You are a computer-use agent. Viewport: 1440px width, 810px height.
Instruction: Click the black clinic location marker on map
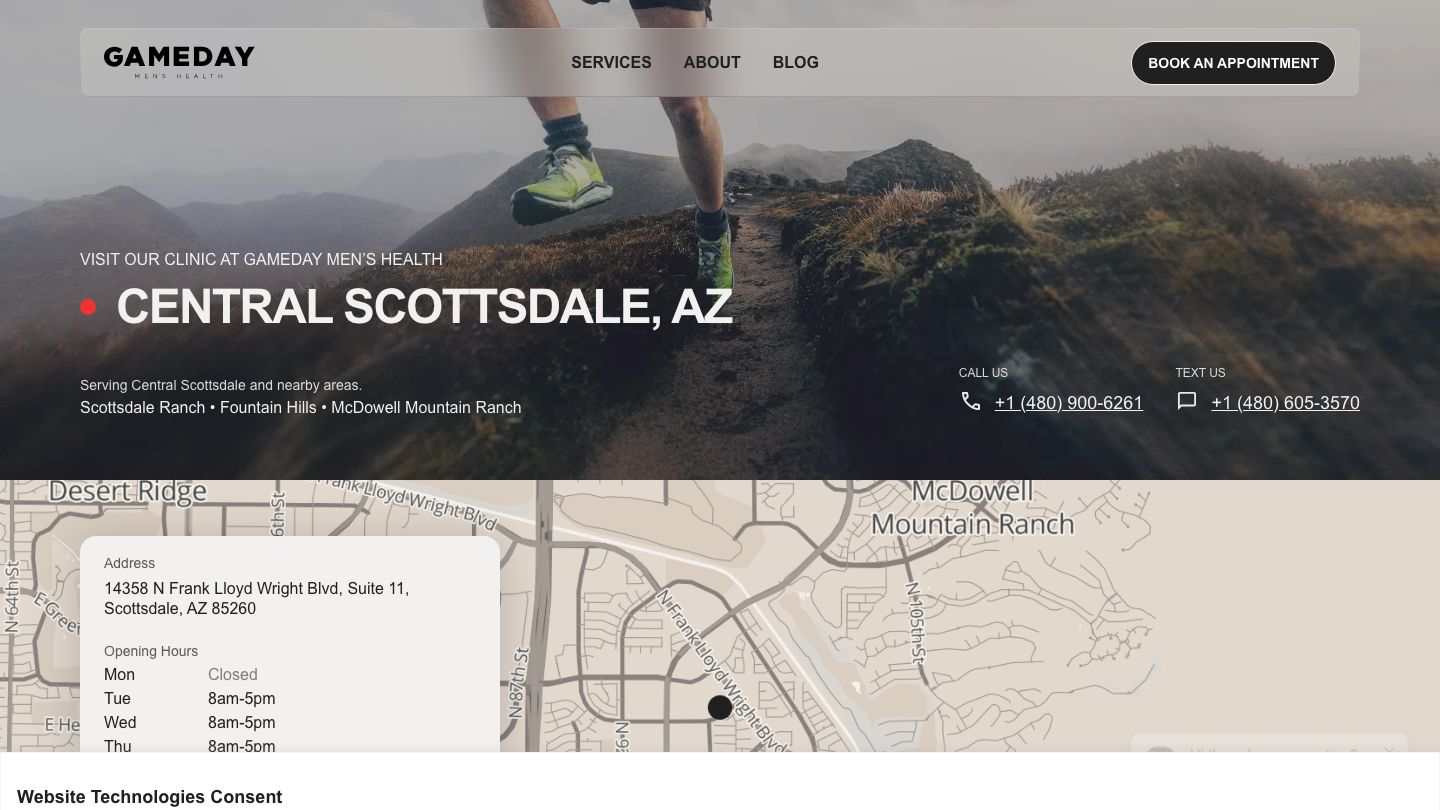pyautogui.click(x=720, y=707)
